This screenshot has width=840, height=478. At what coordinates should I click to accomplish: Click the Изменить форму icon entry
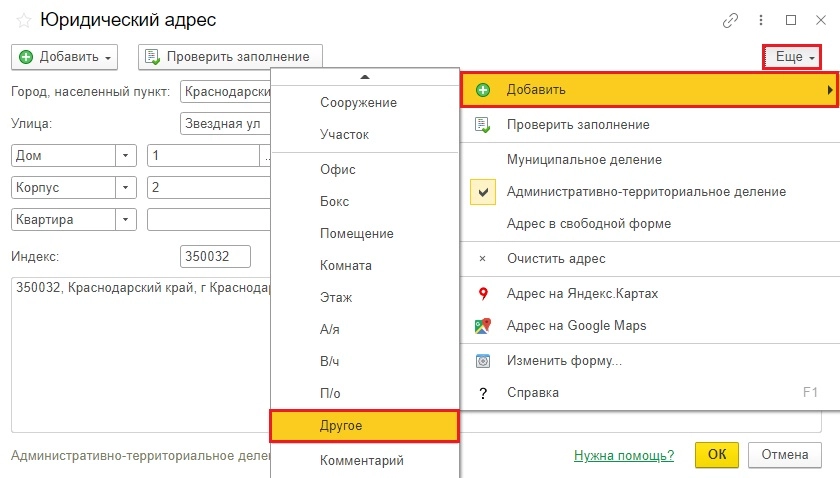[483, 361]
